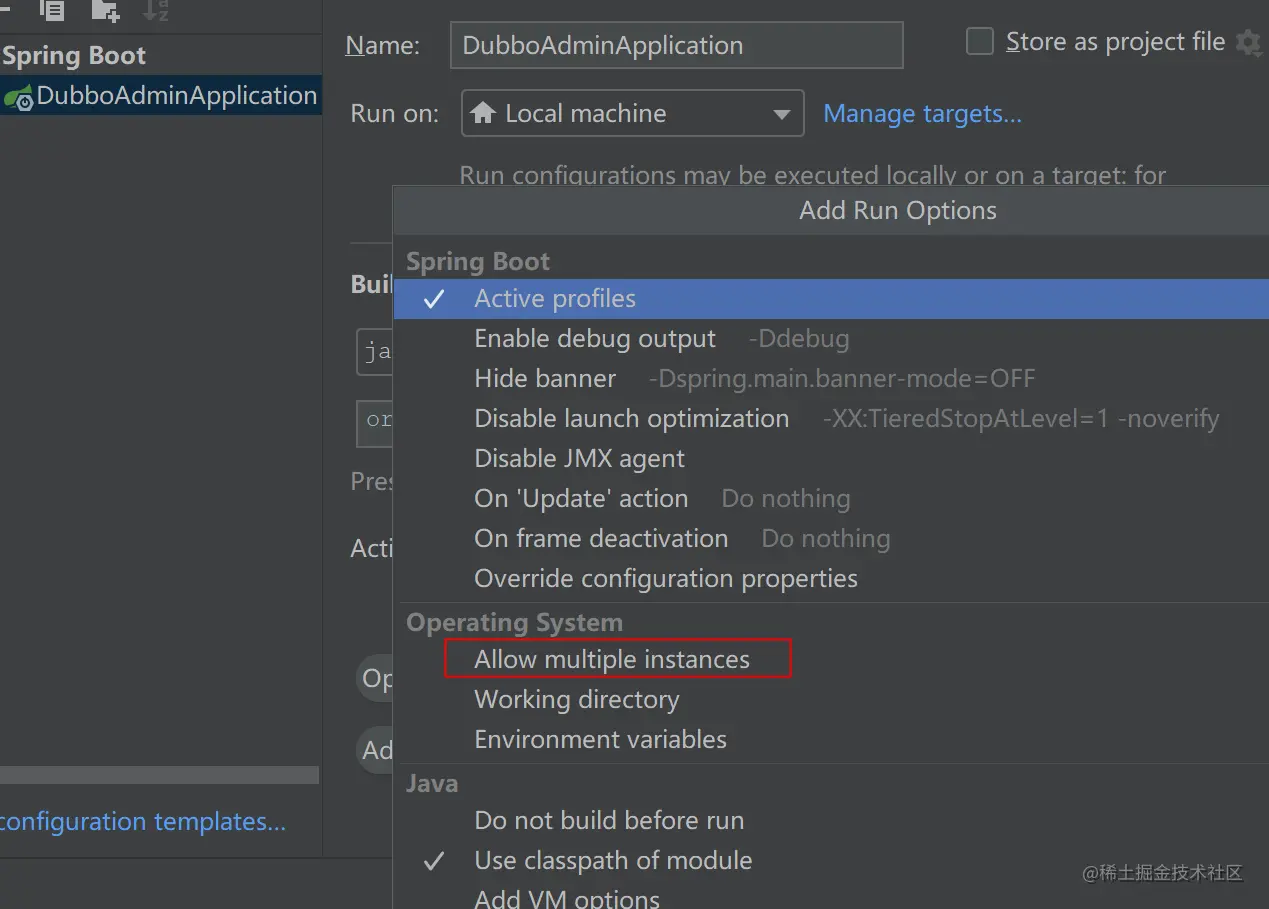Choose Disable JMX agent option
Viewport: 1269px width, 909px height.
[831, 459]
